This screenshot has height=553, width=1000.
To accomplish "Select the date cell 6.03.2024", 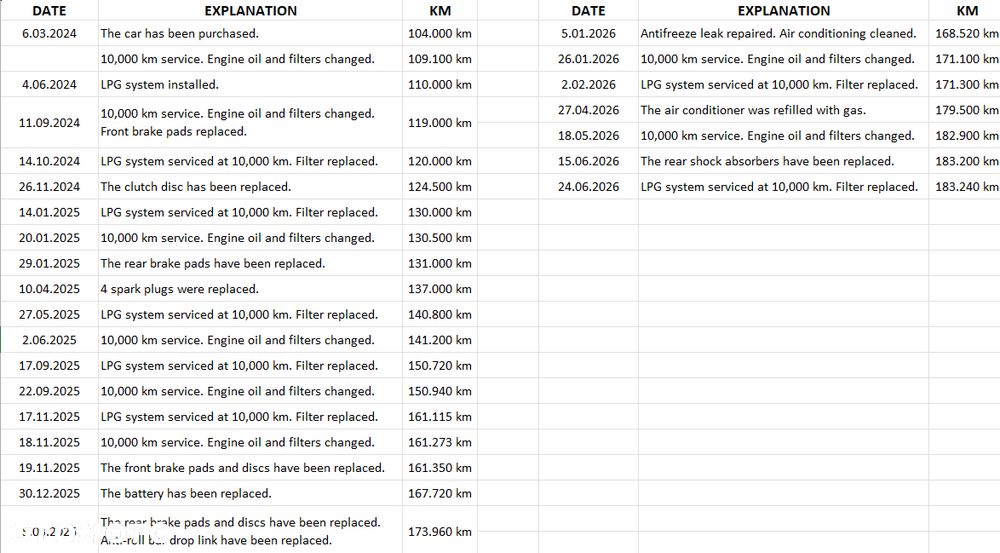I will click(49, 33).
